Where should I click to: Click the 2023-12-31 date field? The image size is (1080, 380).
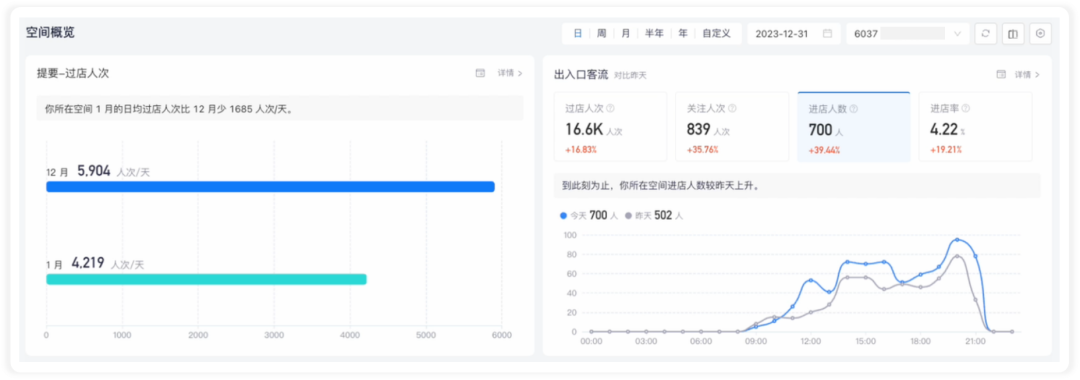[x=793, y=34]
